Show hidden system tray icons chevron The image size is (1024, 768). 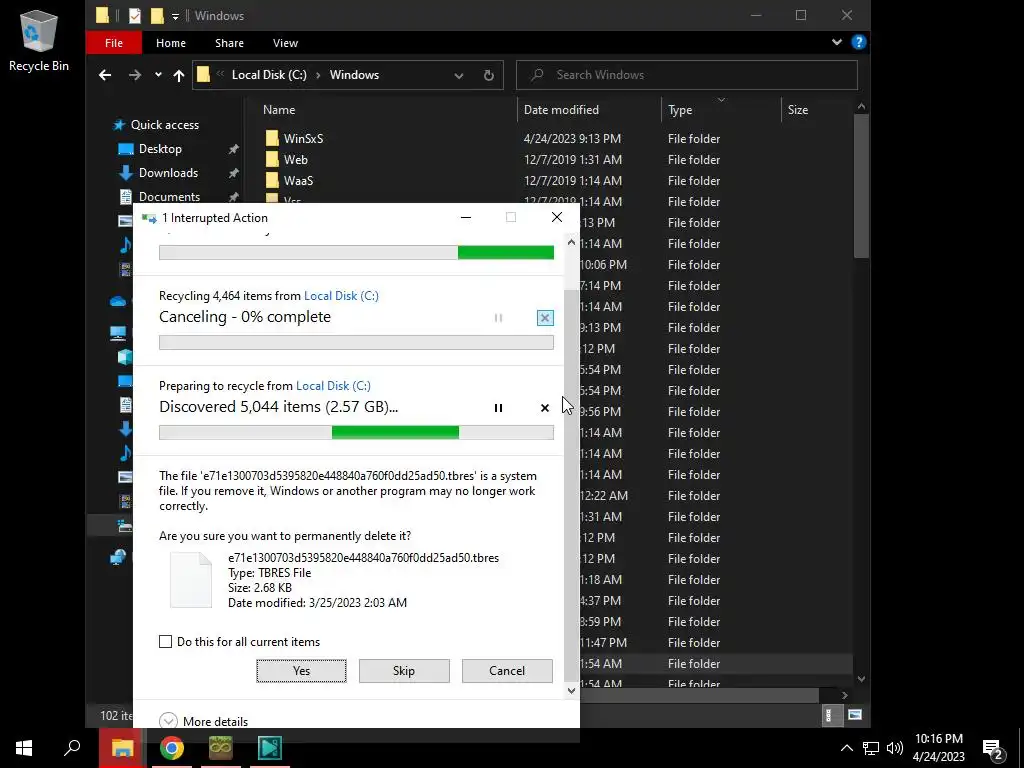(x=846, y=748)
